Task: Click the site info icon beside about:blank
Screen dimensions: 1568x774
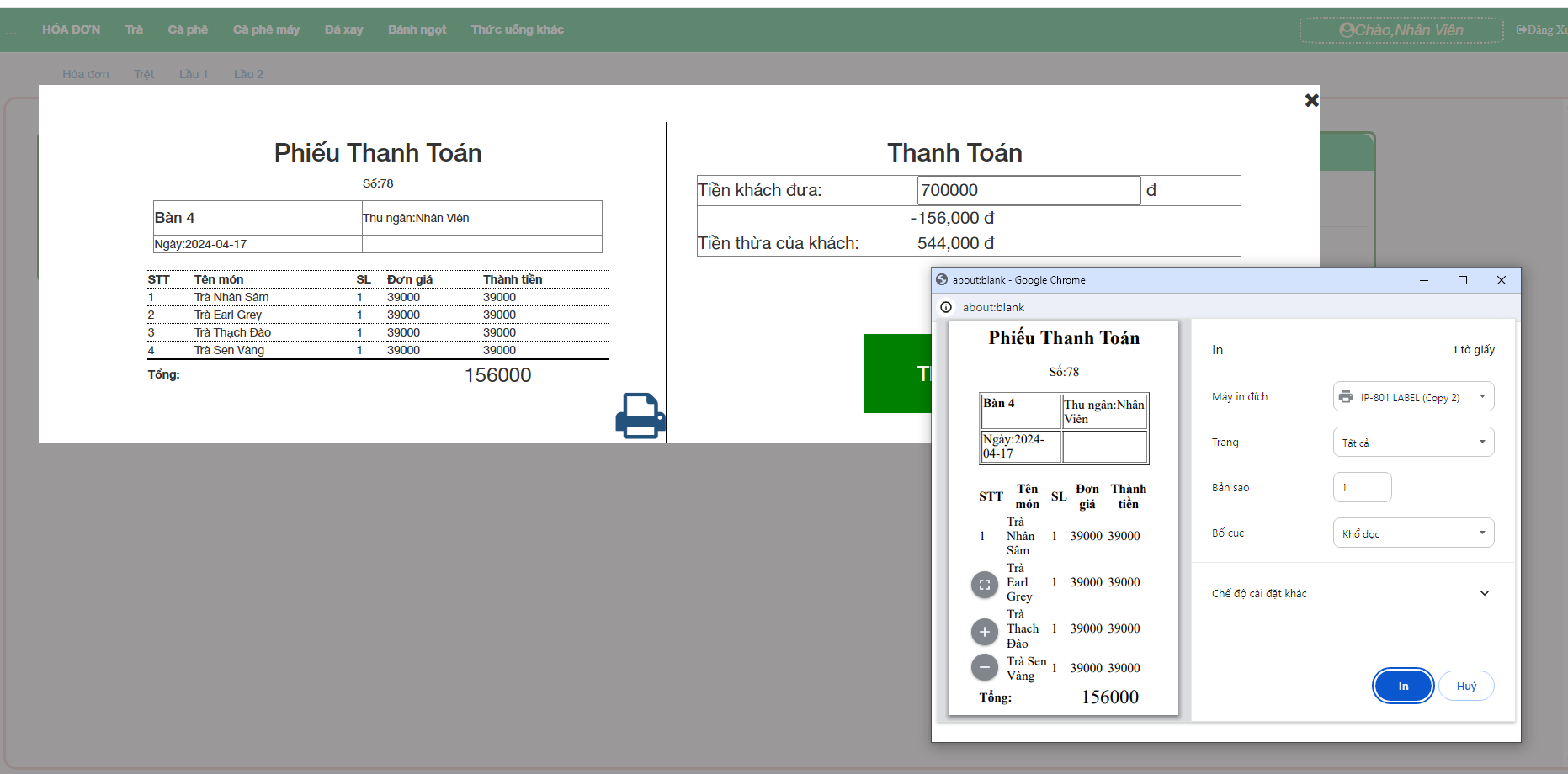Action: [x=946, y=307]
